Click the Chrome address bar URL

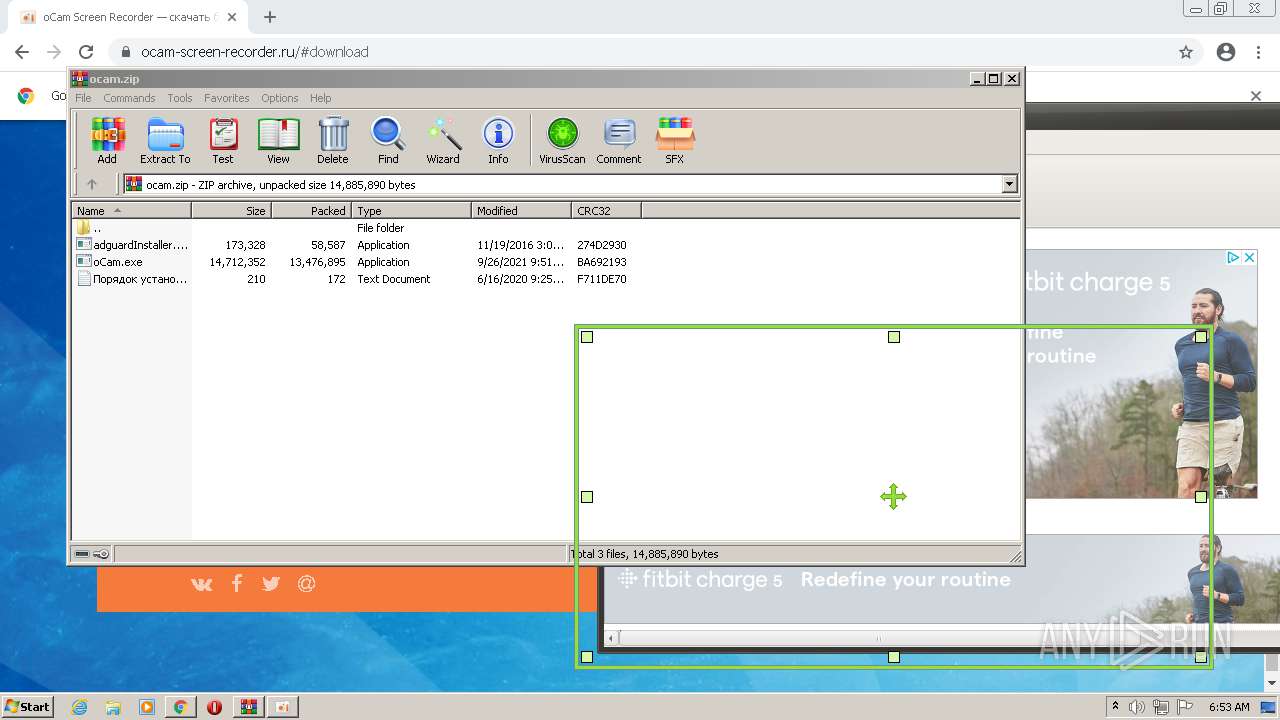pyautogui.click(x=255, y=52)
